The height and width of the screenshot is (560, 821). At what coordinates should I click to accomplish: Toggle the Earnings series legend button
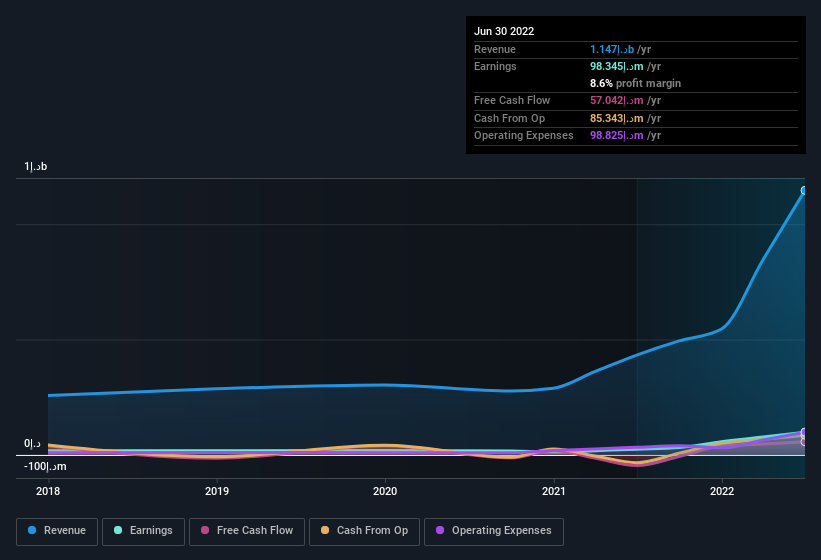point(143,531)
